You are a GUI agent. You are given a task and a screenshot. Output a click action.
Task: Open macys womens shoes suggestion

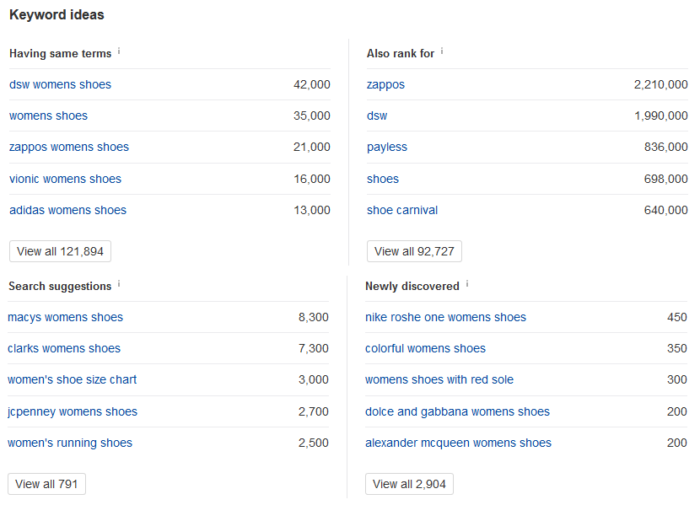(x=65, y=317)
